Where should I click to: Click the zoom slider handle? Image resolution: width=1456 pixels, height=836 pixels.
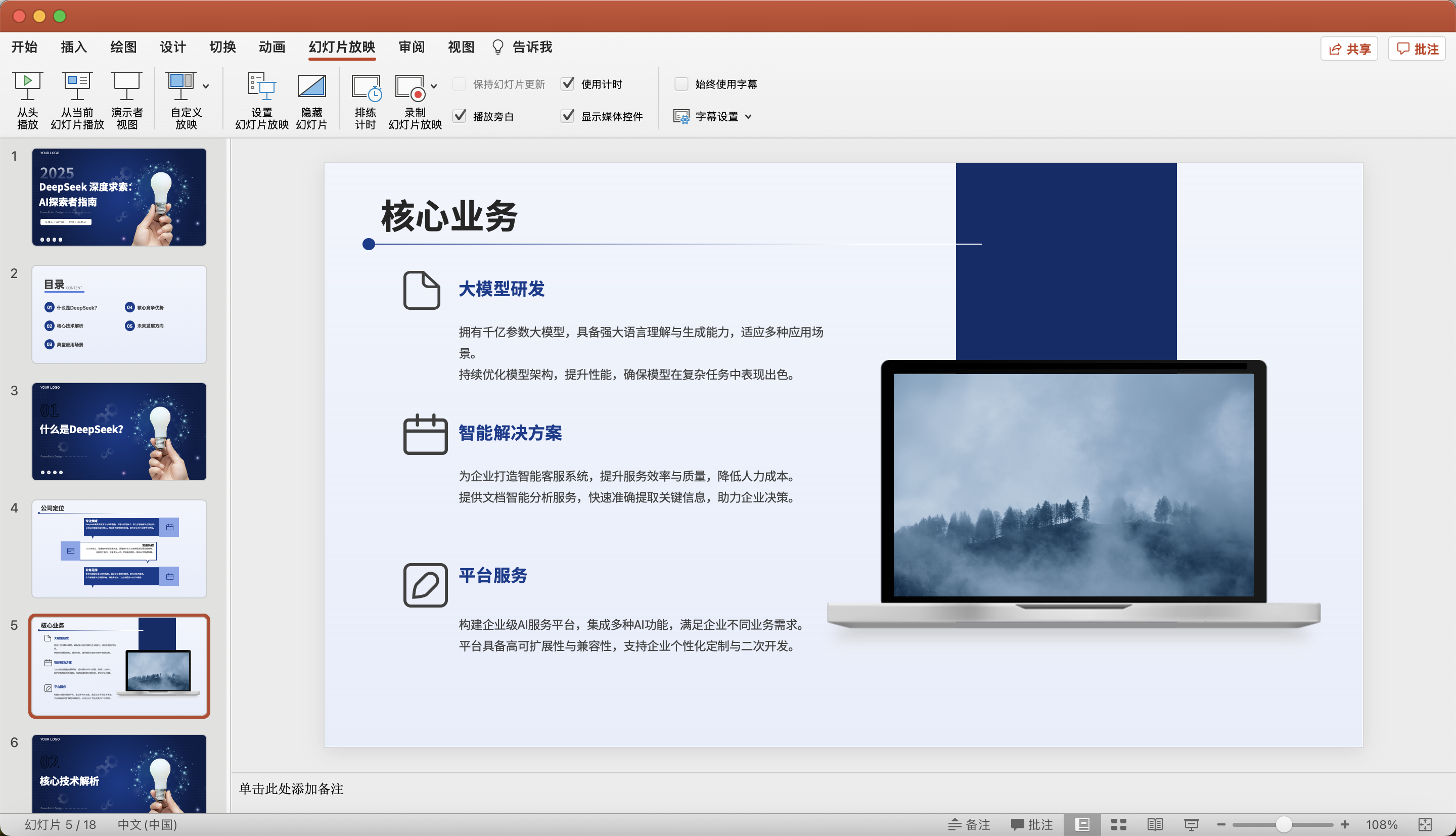point(1284,824)
